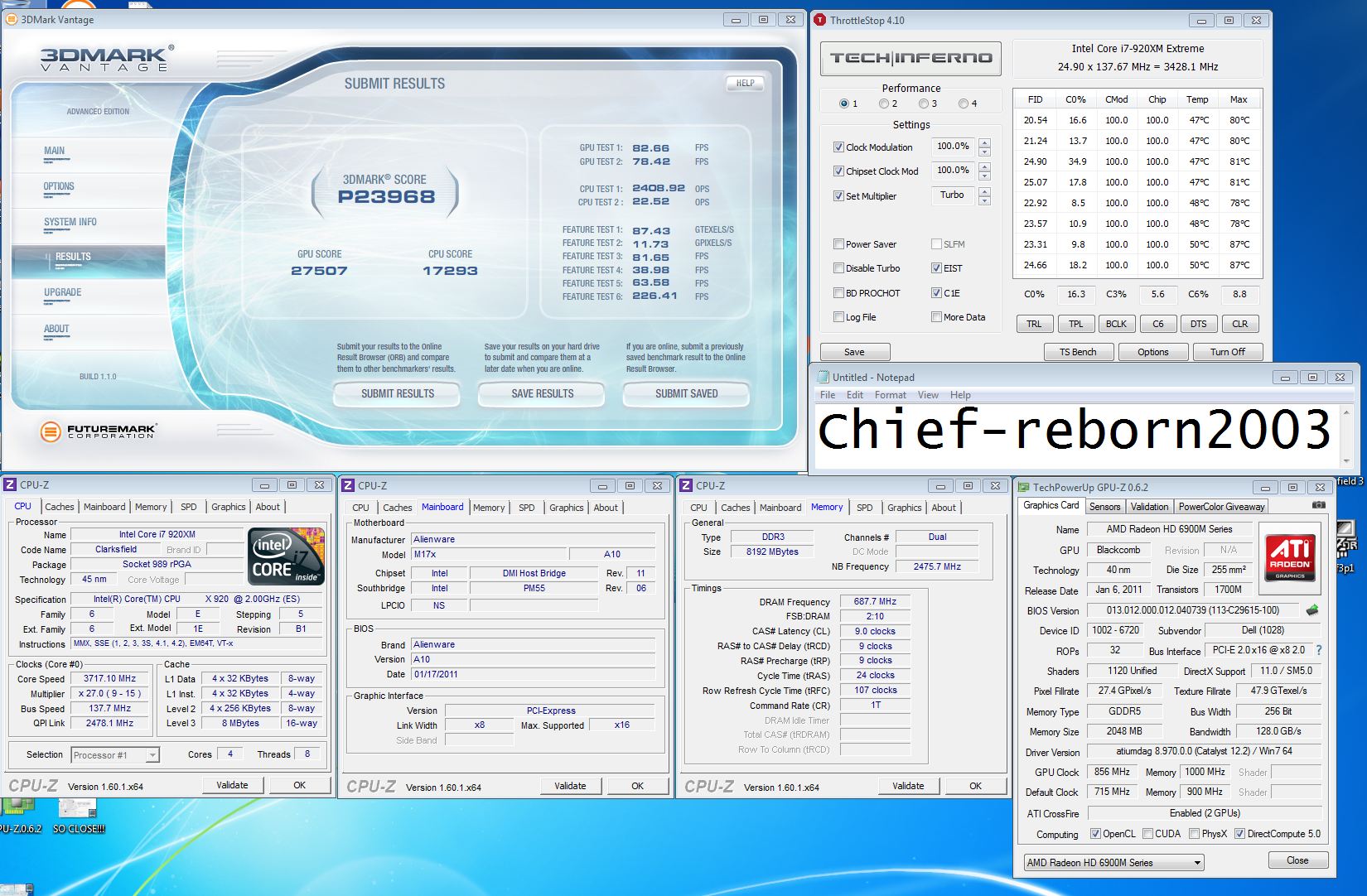Click the SAVE RESULTS button
1367x896 pixels.
pos(542,394)
